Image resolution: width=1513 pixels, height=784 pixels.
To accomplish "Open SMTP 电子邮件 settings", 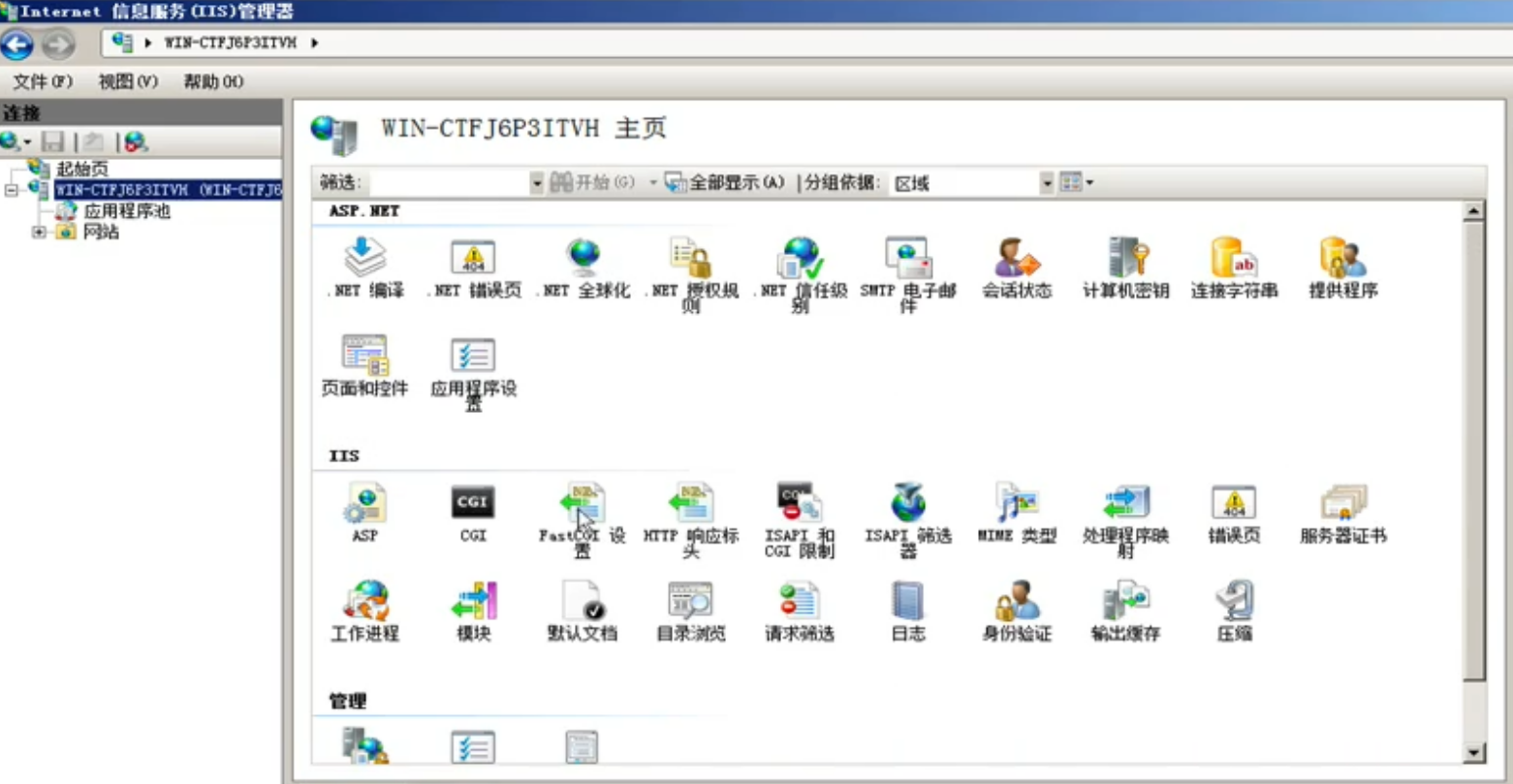I will (908, 274).
